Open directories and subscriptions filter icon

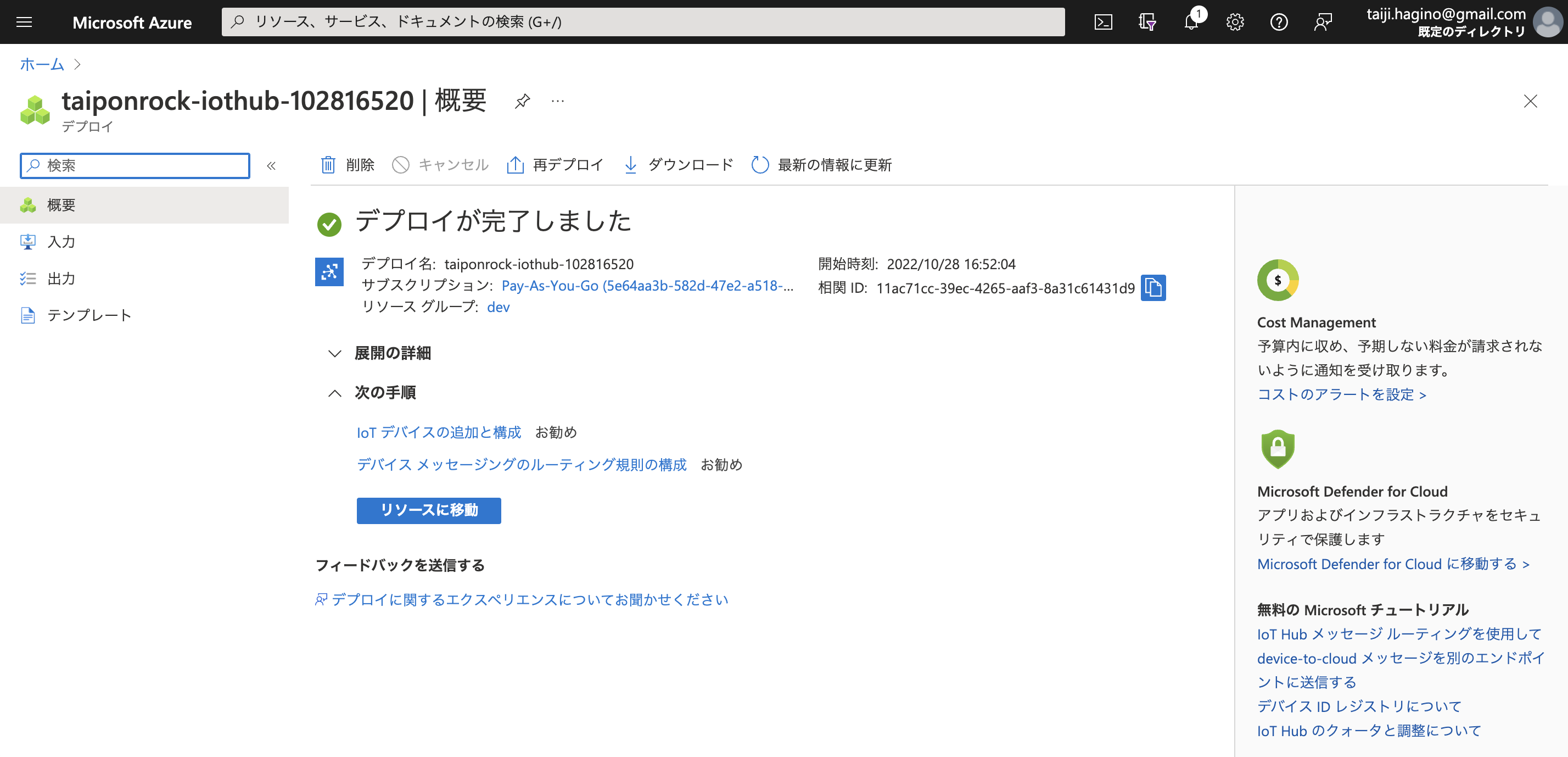coord(1147,23)
